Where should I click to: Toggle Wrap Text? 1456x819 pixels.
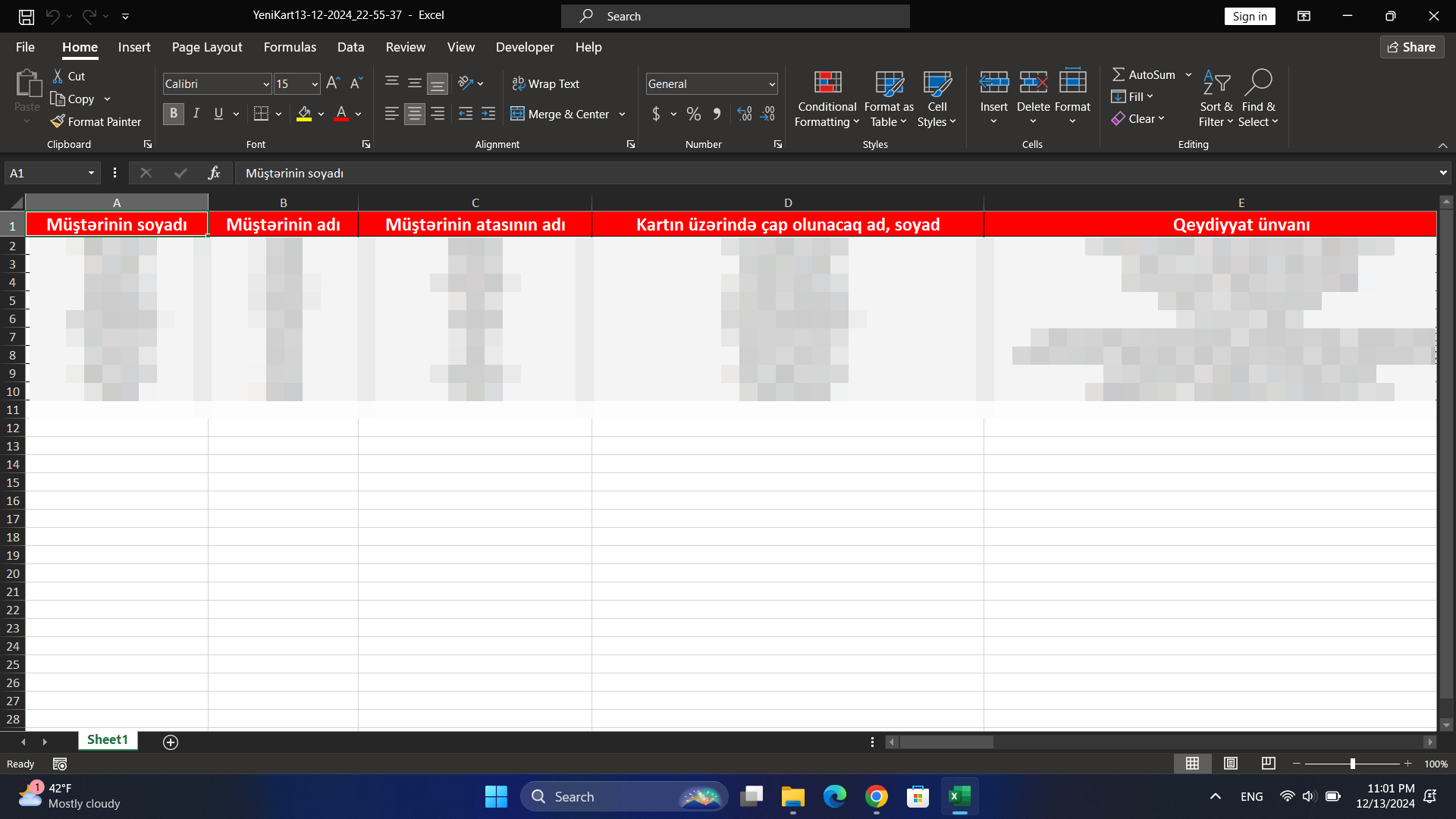545,83
